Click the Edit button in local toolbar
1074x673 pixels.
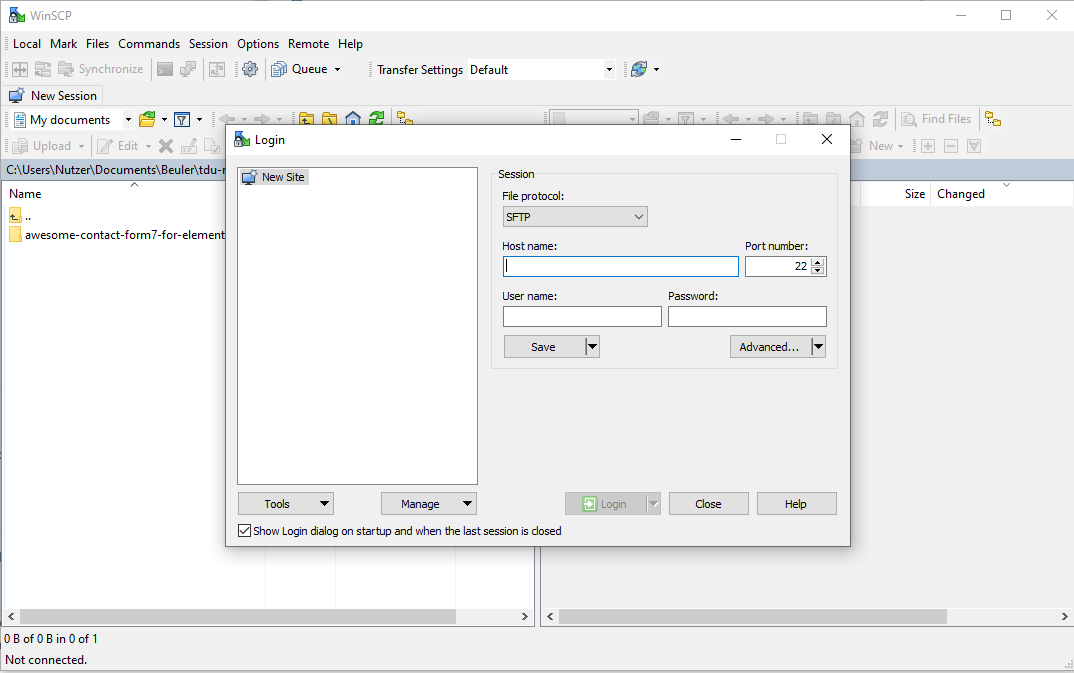(118, 146)
